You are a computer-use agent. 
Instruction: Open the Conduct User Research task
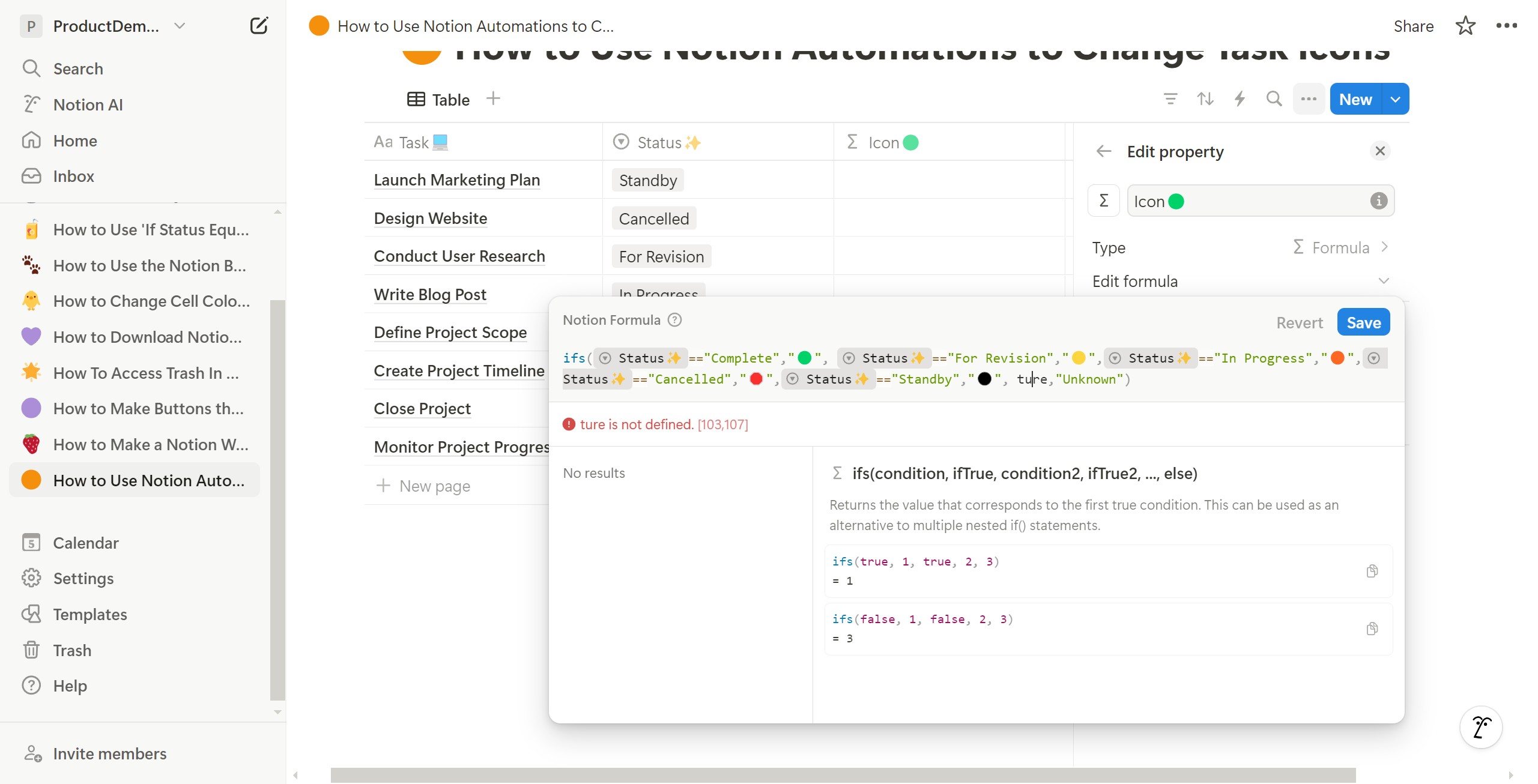click(x=459, y=256)
